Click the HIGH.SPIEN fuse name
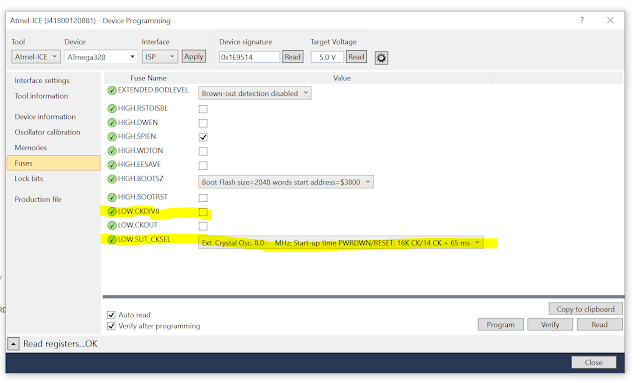This screenshot has height=383, width=640. tap(137, 136)
